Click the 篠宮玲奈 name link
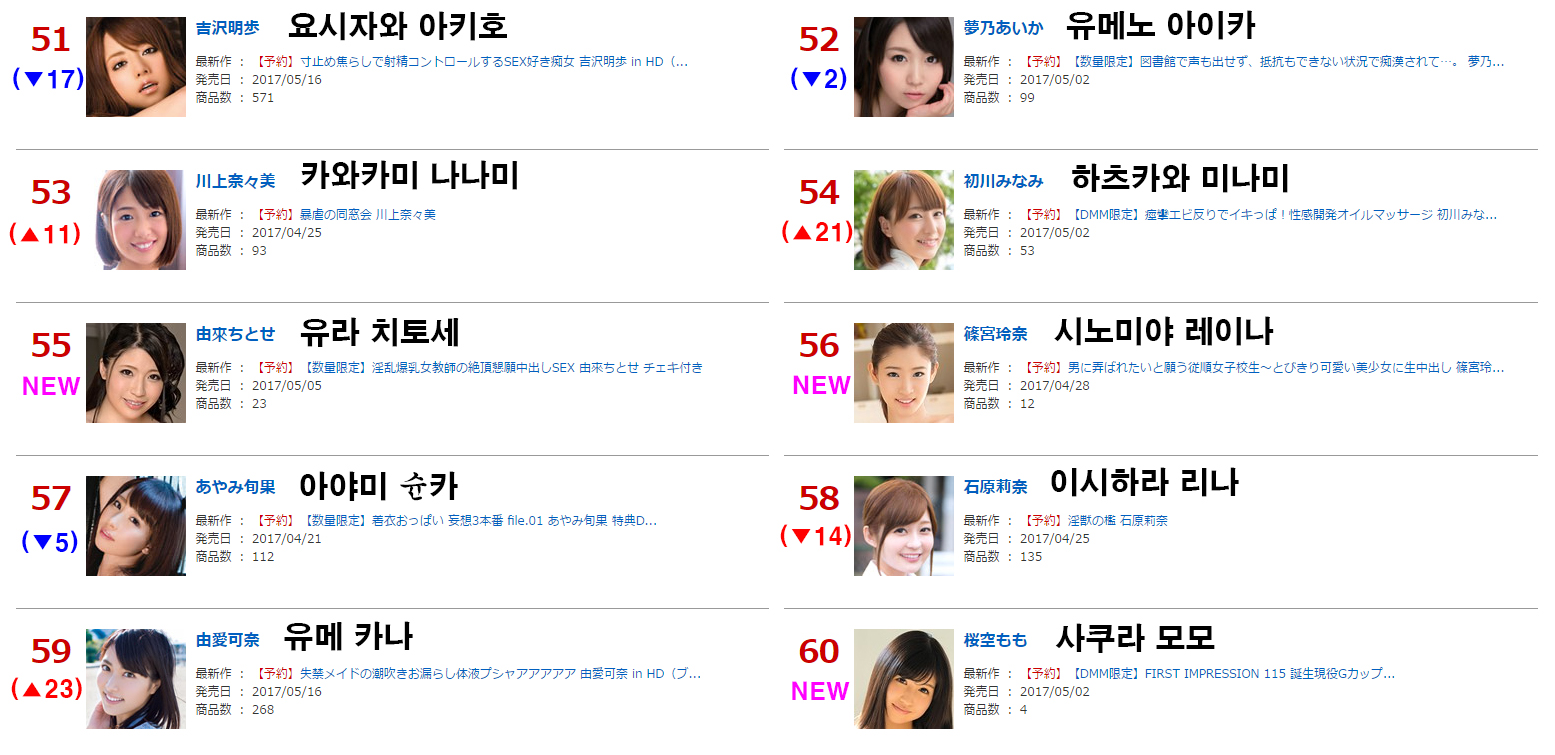 point(995,334)
